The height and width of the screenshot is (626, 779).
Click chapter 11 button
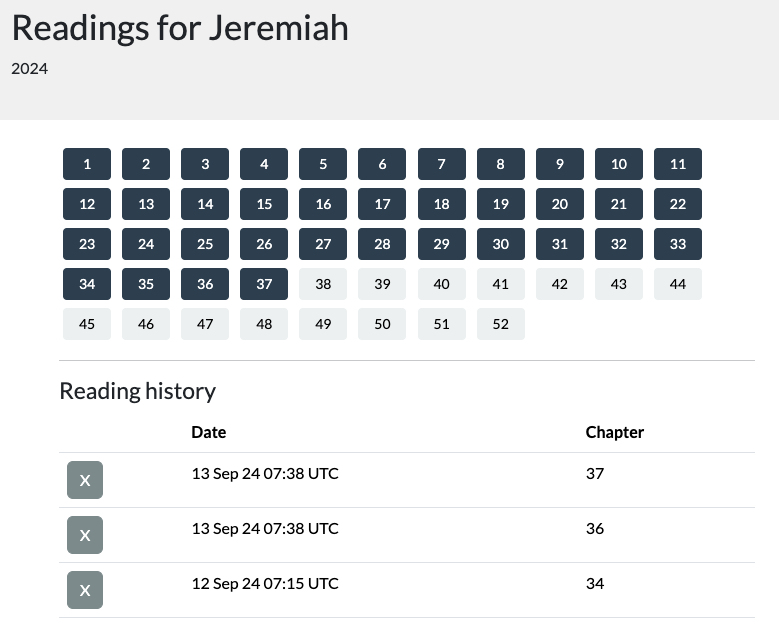point(678,164)
